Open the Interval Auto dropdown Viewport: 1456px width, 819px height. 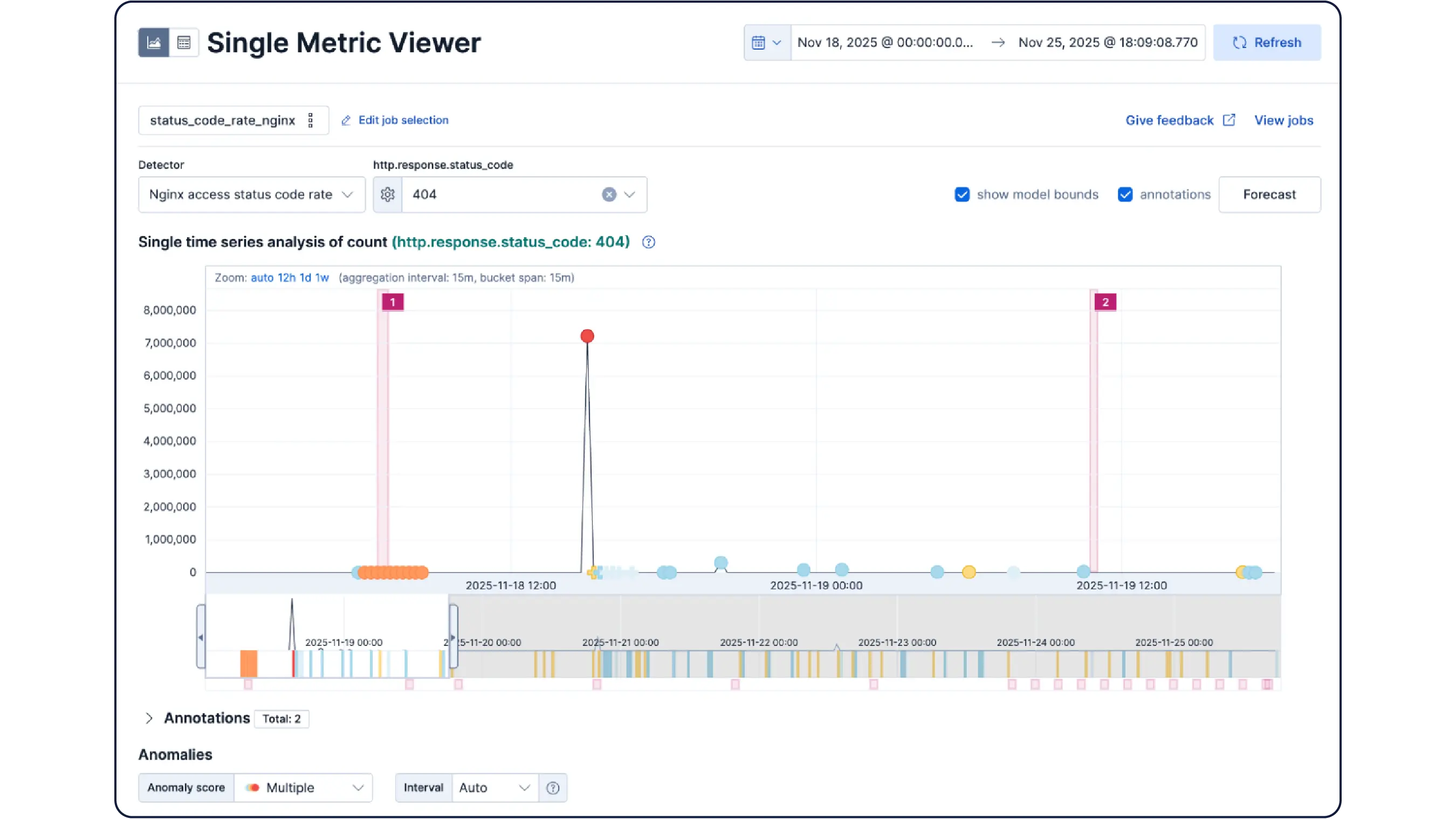[x=495, y=787]
